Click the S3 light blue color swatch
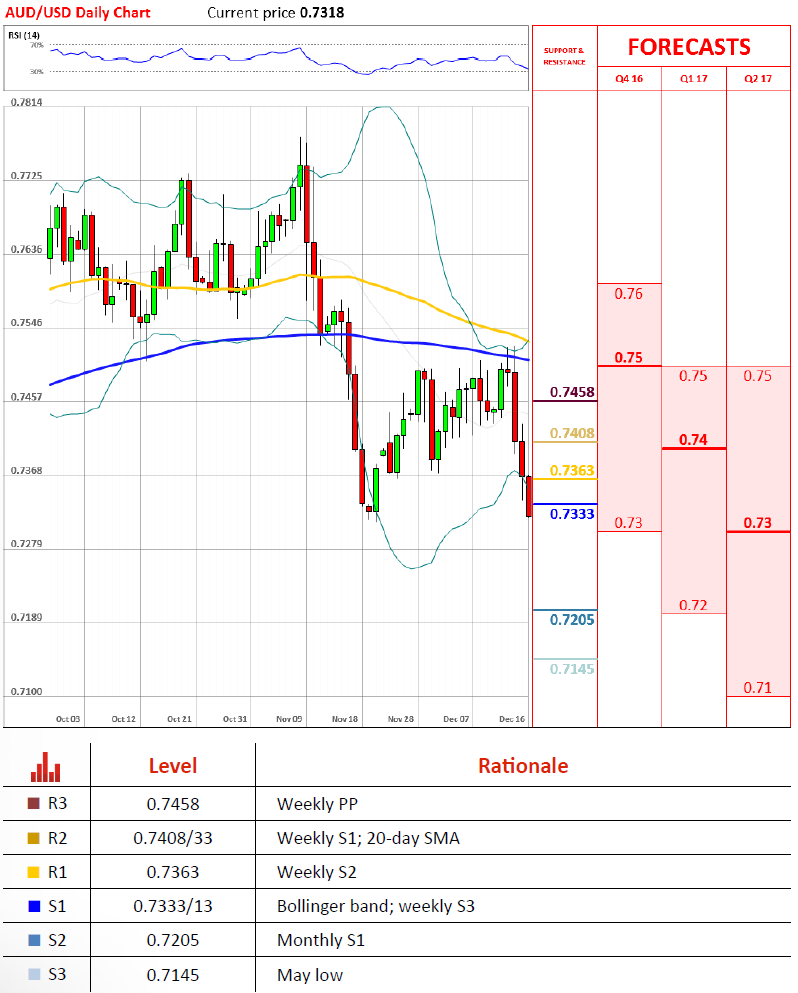 [34, 975]
